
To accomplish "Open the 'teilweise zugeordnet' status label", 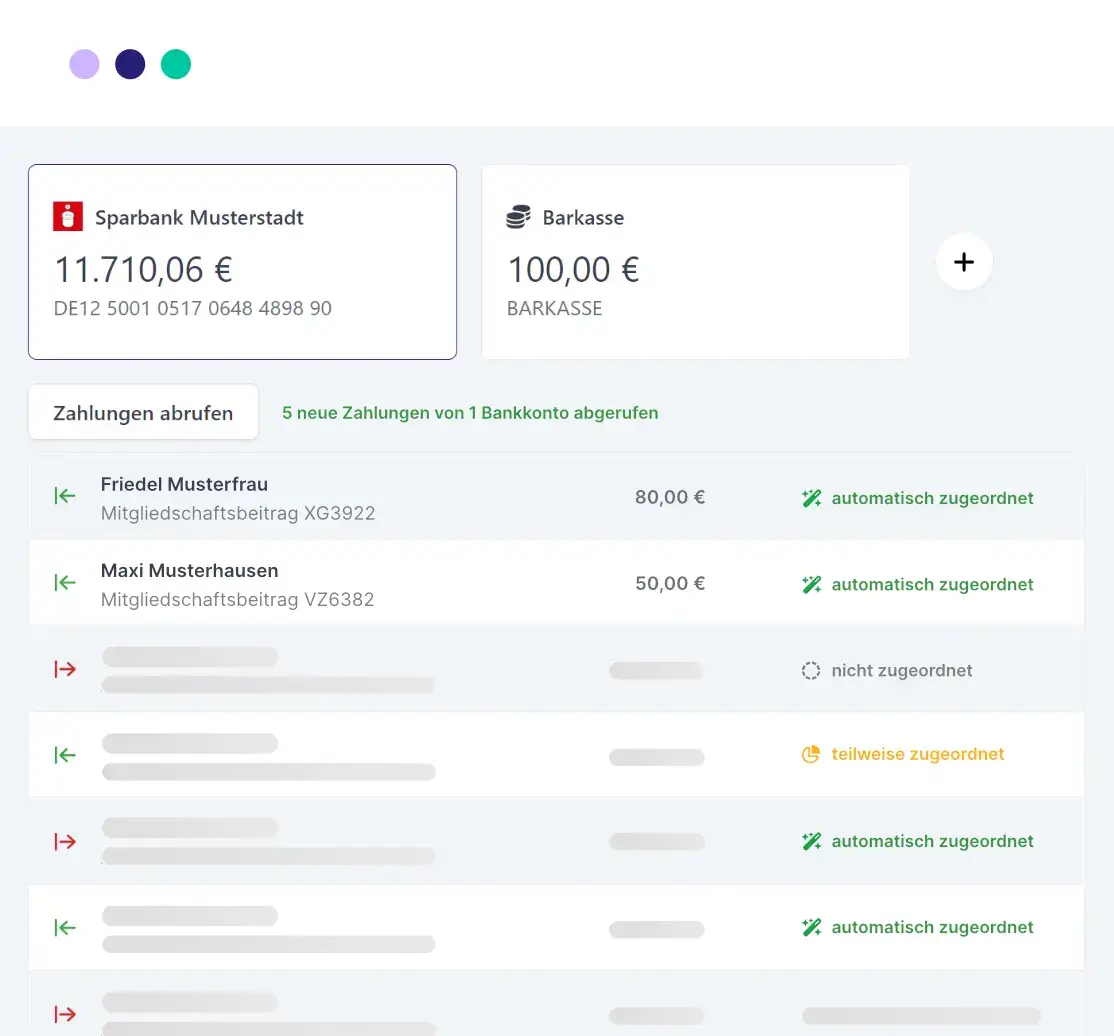I will pyautogui.click(x=917, y=754).
